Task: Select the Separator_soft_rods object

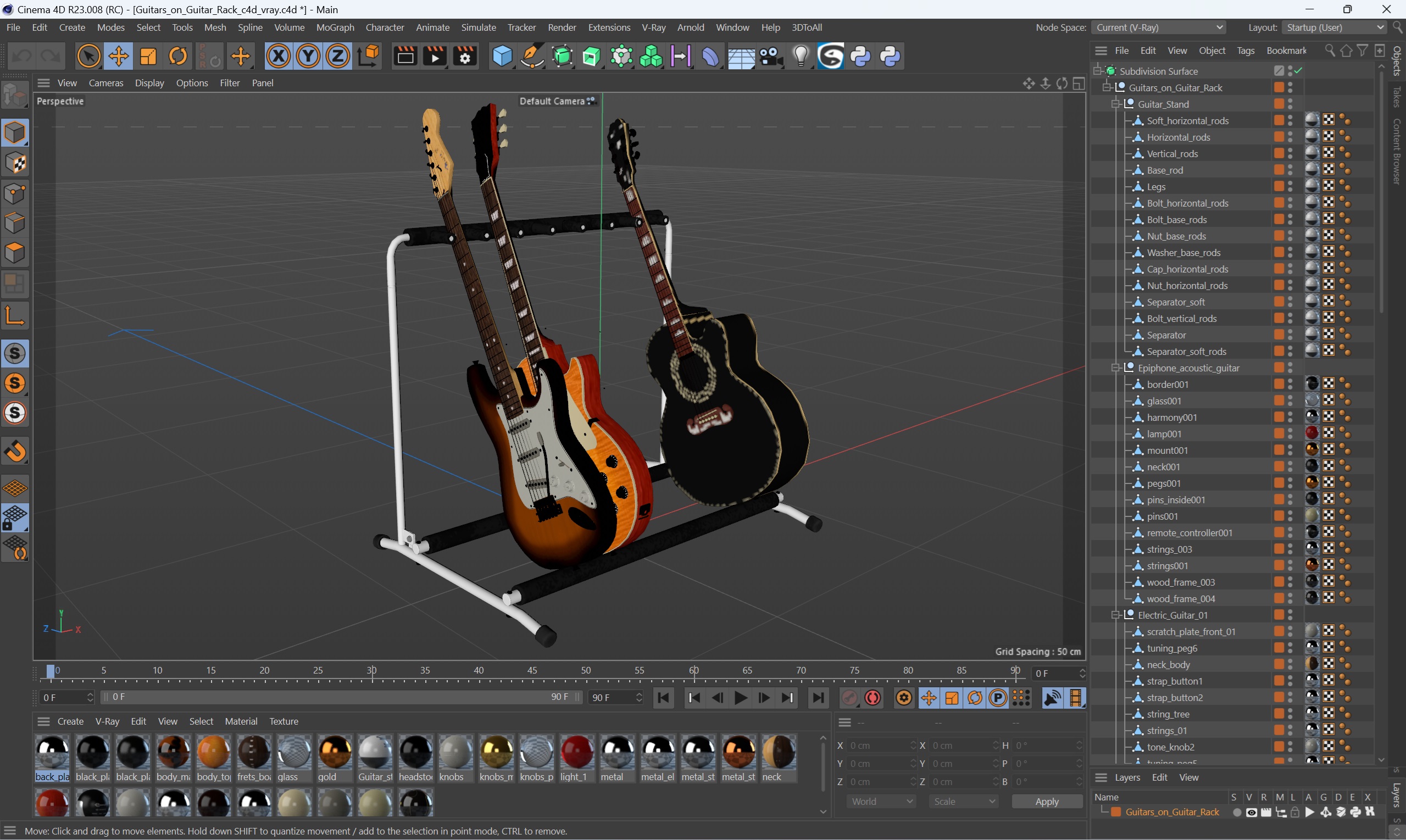Action: [x=1186, y=352]
